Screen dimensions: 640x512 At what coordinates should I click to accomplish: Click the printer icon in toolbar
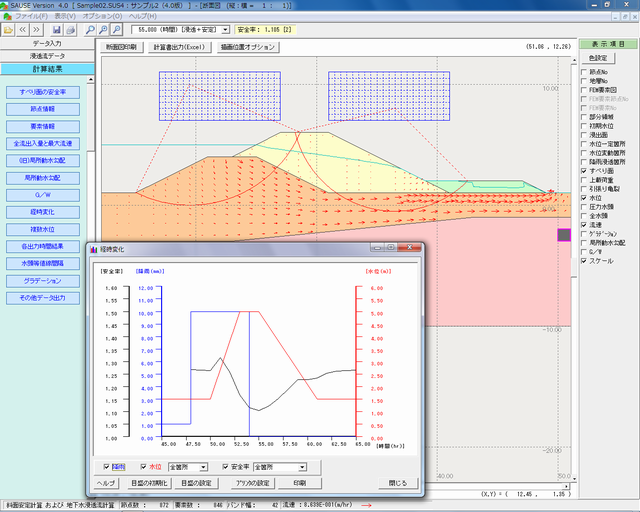71,31
